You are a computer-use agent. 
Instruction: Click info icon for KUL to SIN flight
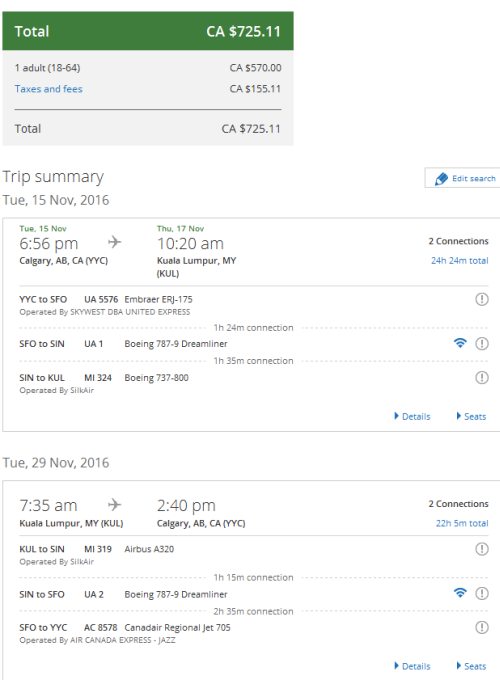pos(482,549)
